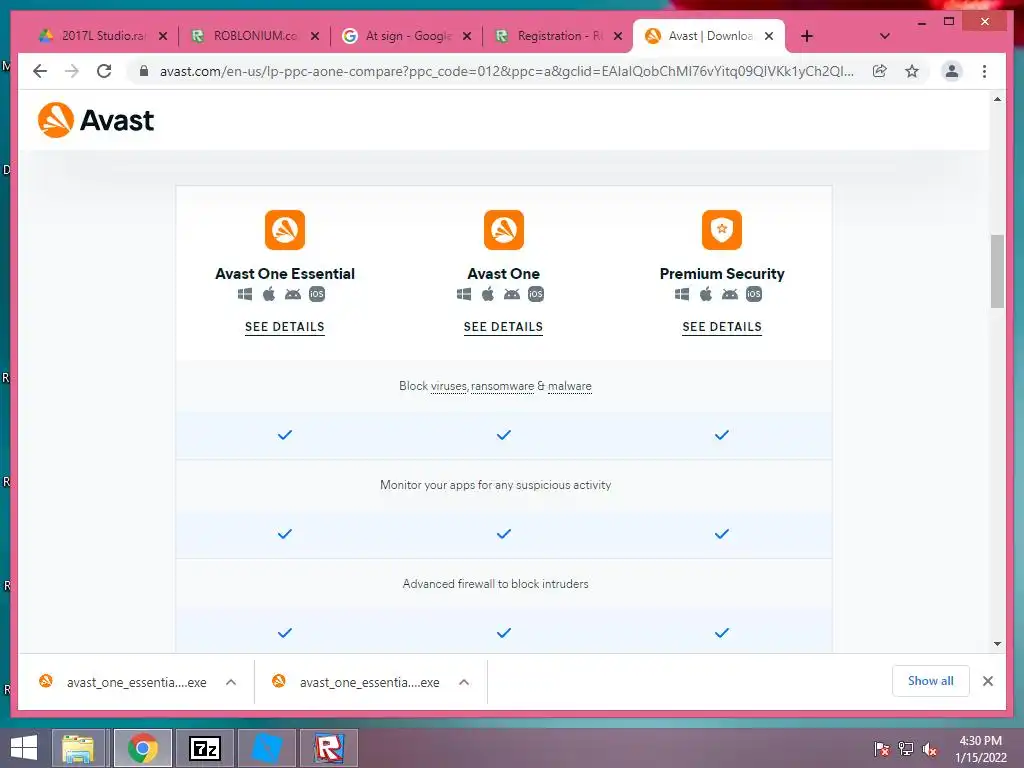Image resolution: width=1024 pixels, height=768 pixels.
Task: Click the Chrome taskbar icon
Action: [x=142, y=748]
